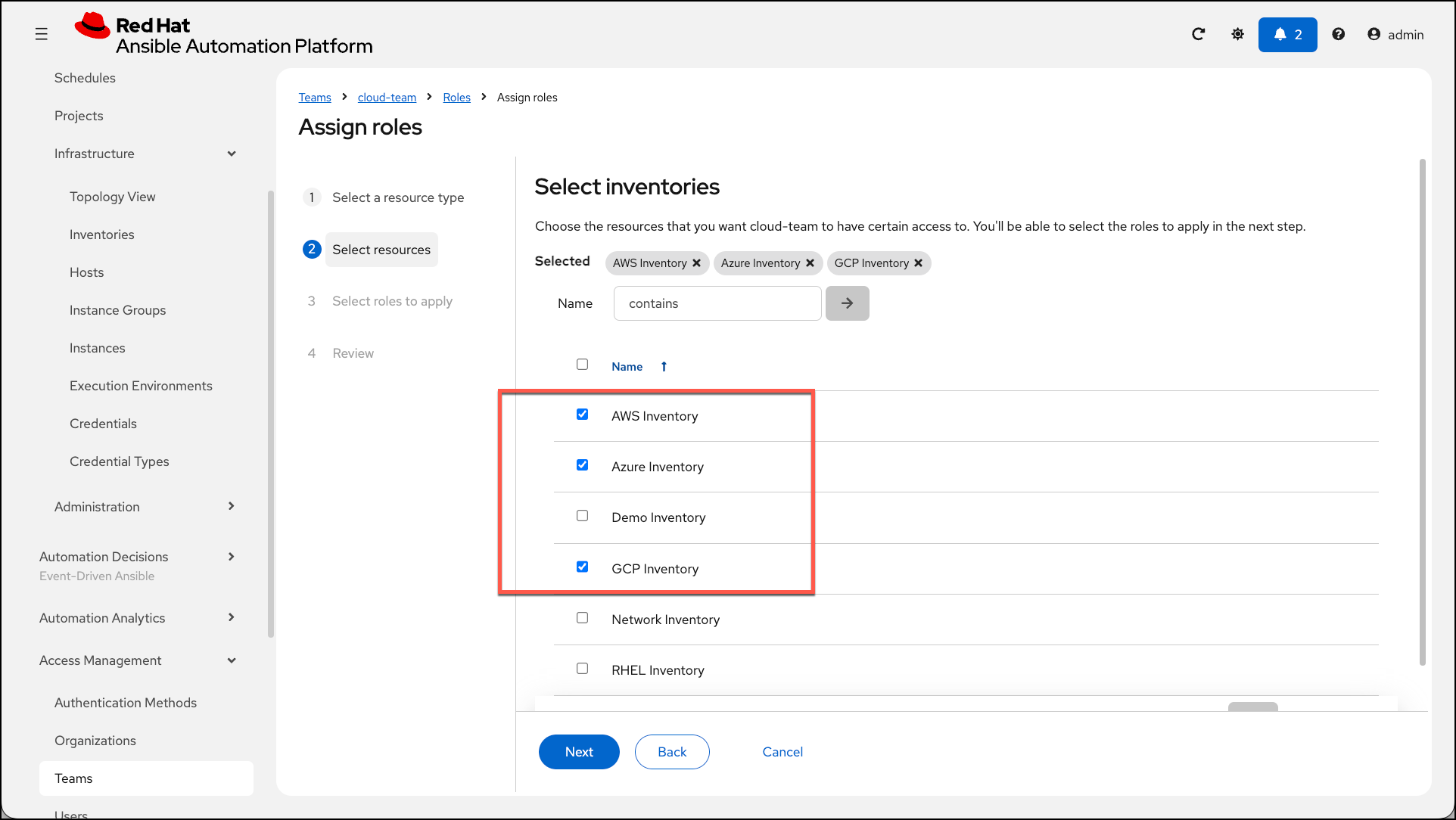Click the sidebar vertical scrollbar

coord(271,415)
